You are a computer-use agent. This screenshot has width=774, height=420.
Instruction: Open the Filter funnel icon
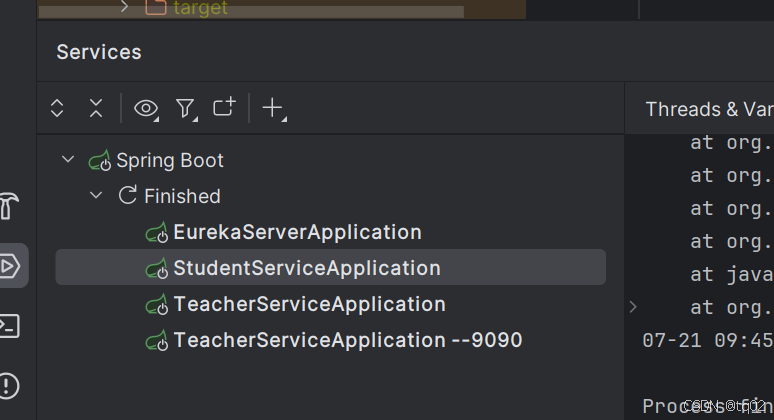coord(186,109)
